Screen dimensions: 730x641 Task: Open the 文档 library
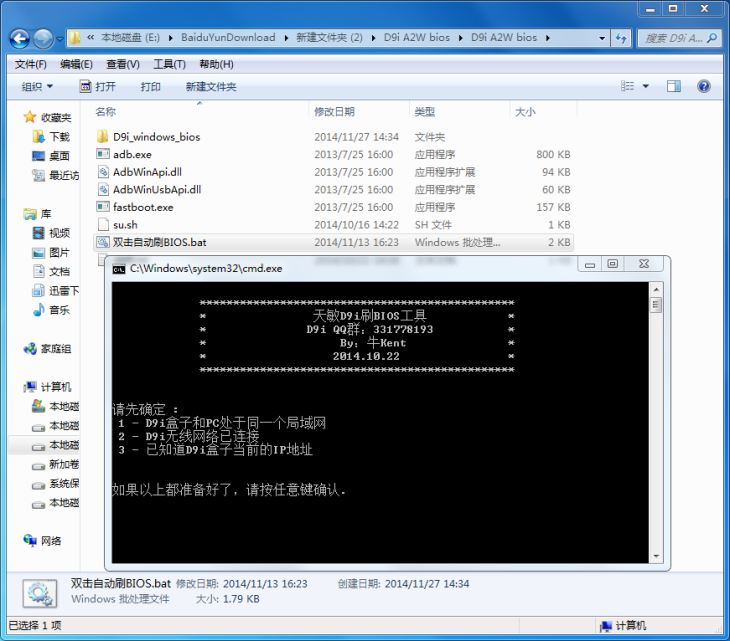click(51, 271)
